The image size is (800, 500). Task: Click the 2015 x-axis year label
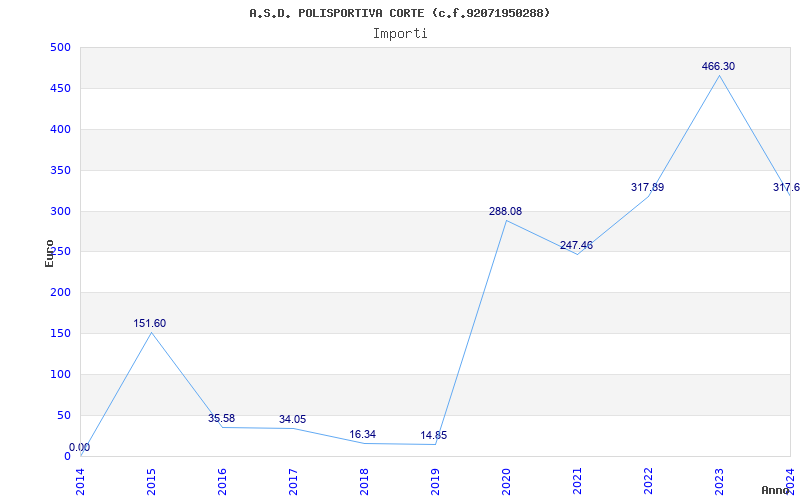151,481
